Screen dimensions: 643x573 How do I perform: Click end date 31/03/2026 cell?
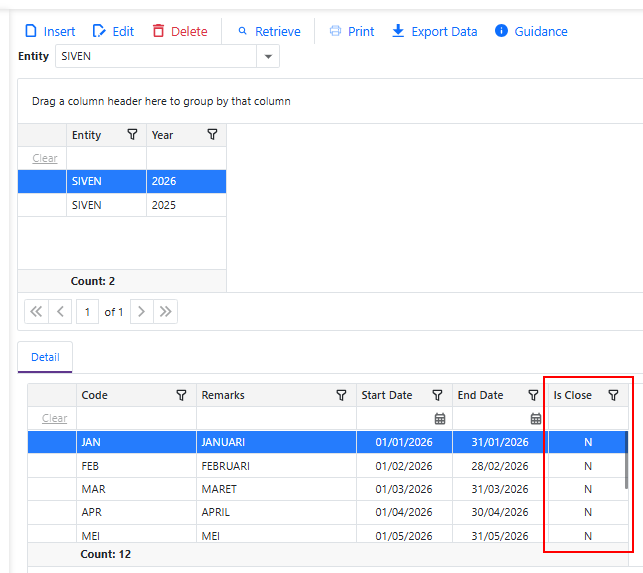click(500, 489)
